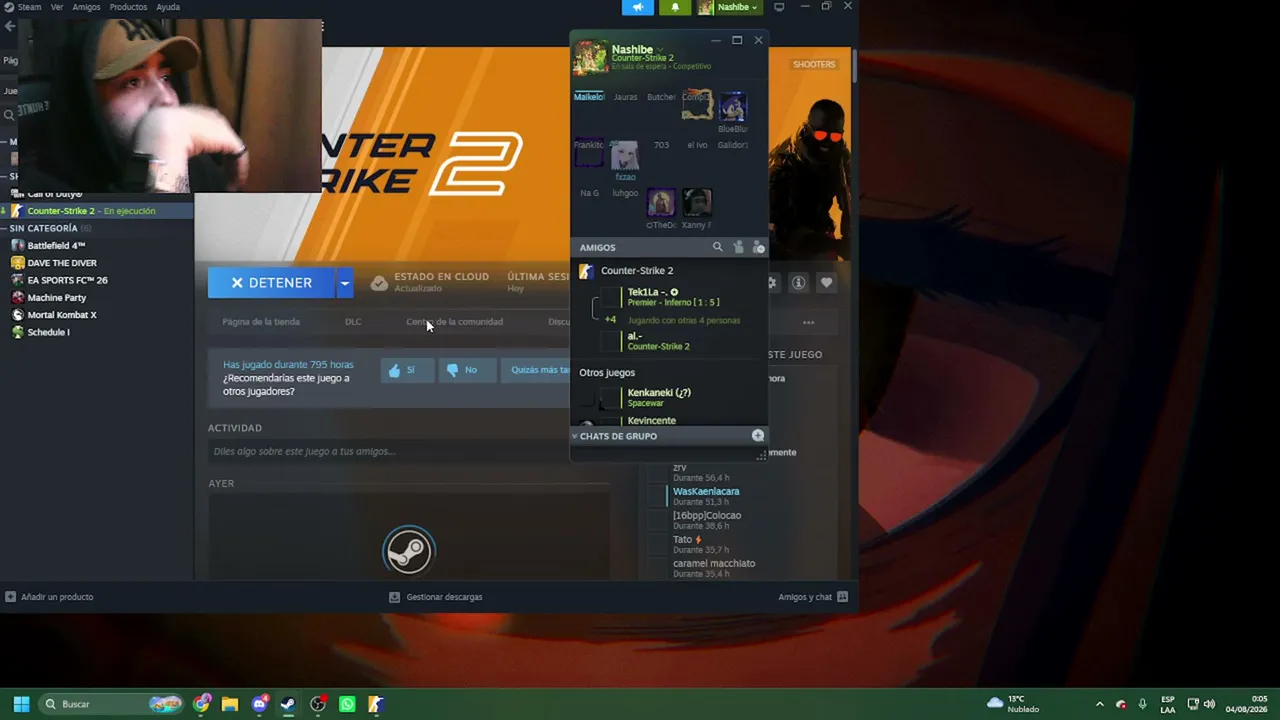
Task: Open the three-dots more options on the game page
Action: [x=808, y=322]
